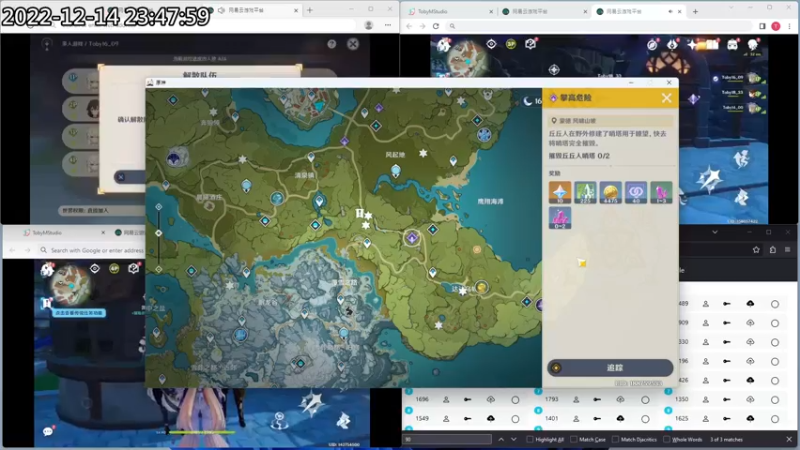The height and width of the screenshot is (450, 800).
Task: Open a new tab in Chrome window
Action: 695,11
